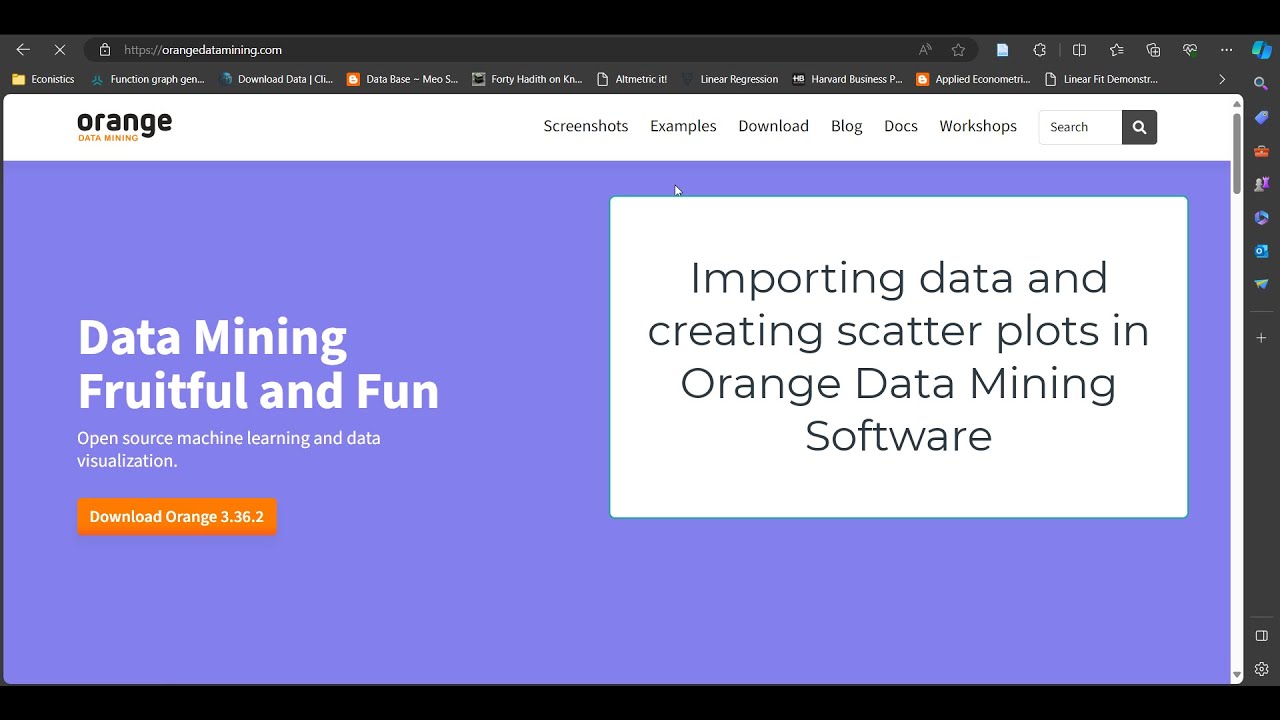Open the Econistics bookmarks folder
Image resolution: width=1280 pixels, height=720 pixels.
[43, 79]
